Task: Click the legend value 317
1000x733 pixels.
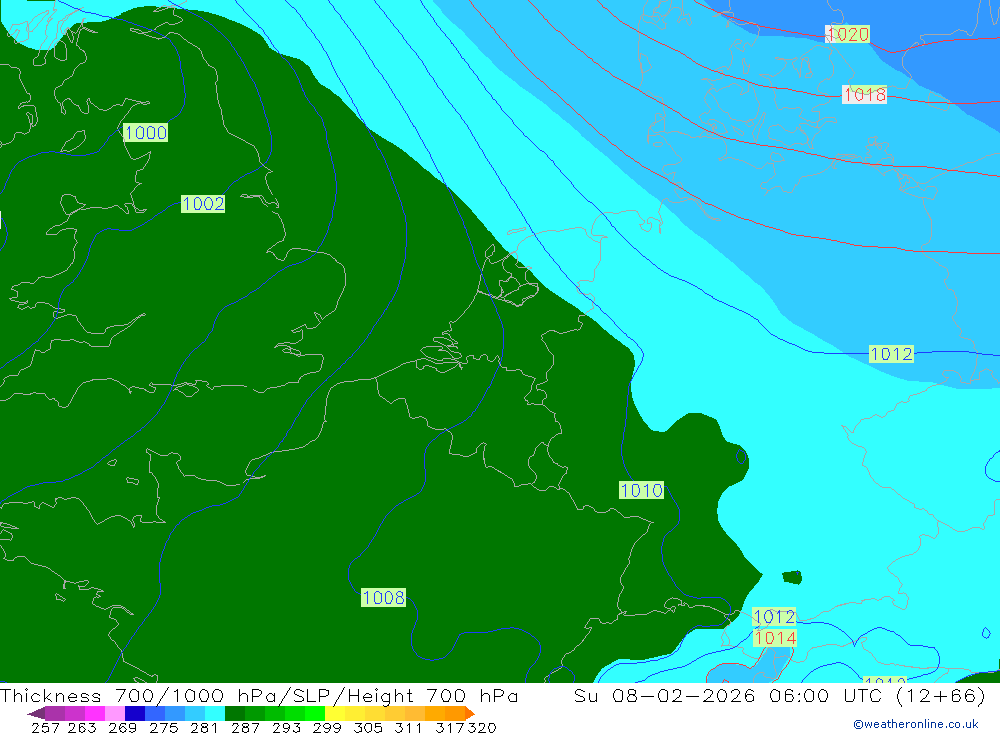Action: [x=450, y=727]
